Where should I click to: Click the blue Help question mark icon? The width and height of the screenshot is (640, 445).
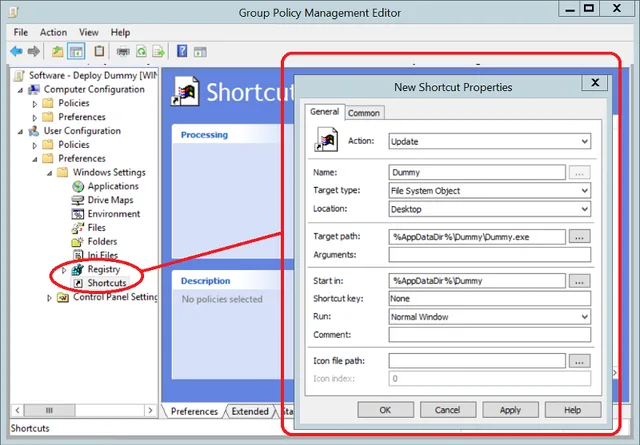(x=182, y=51)
